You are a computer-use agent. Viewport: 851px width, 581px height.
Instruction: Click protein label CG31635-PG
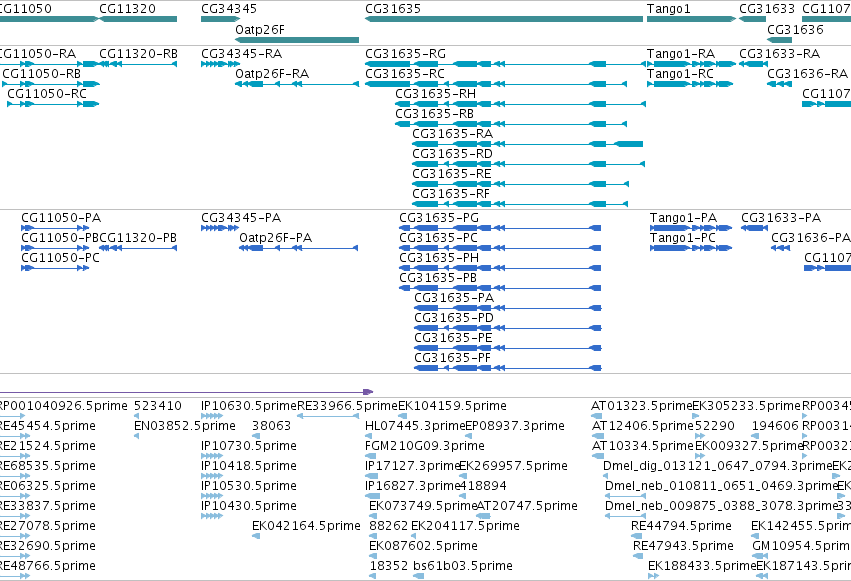(x=439, y=218)
